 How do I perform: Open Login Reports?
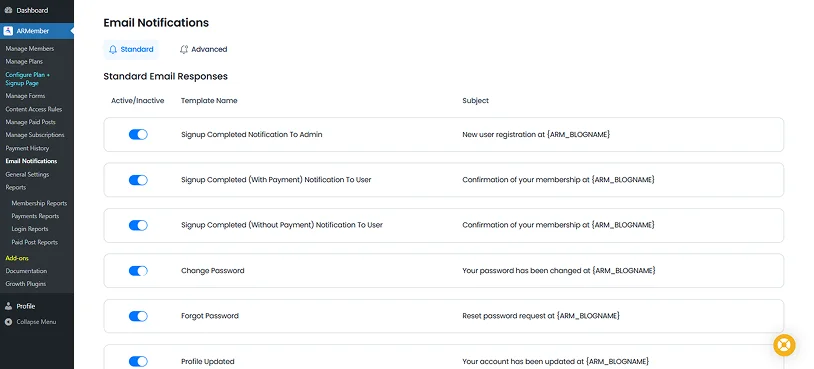click(x=30, y=229)
